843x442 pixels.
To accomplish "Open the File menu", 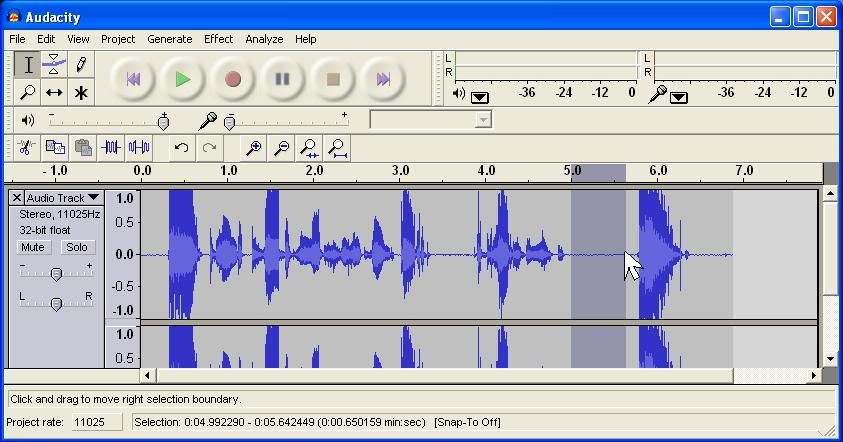I will (x=17, y=39).
